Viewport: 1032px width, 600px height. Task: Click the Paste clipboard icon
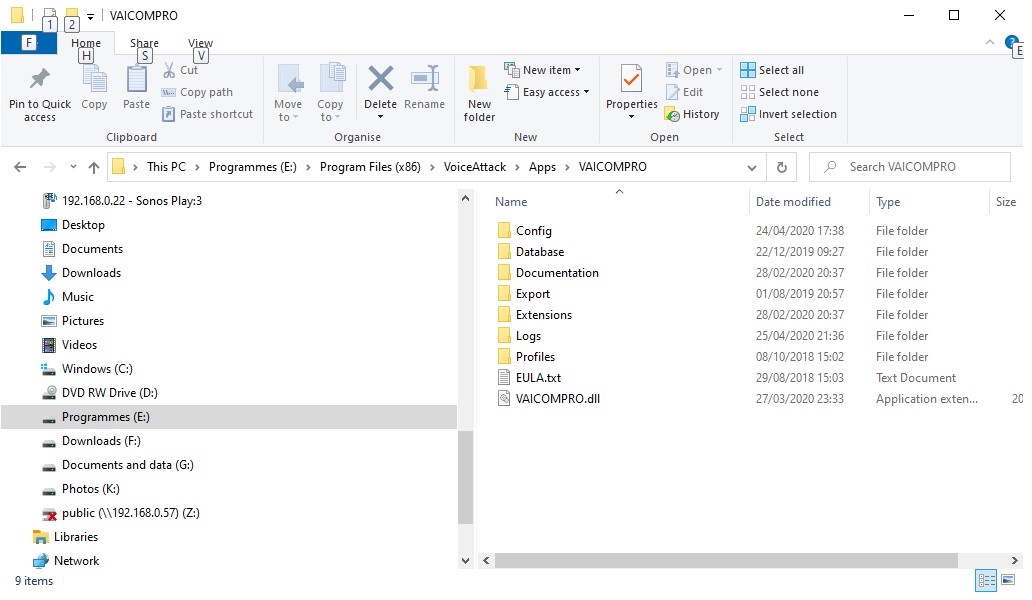[x=136, y=80]
